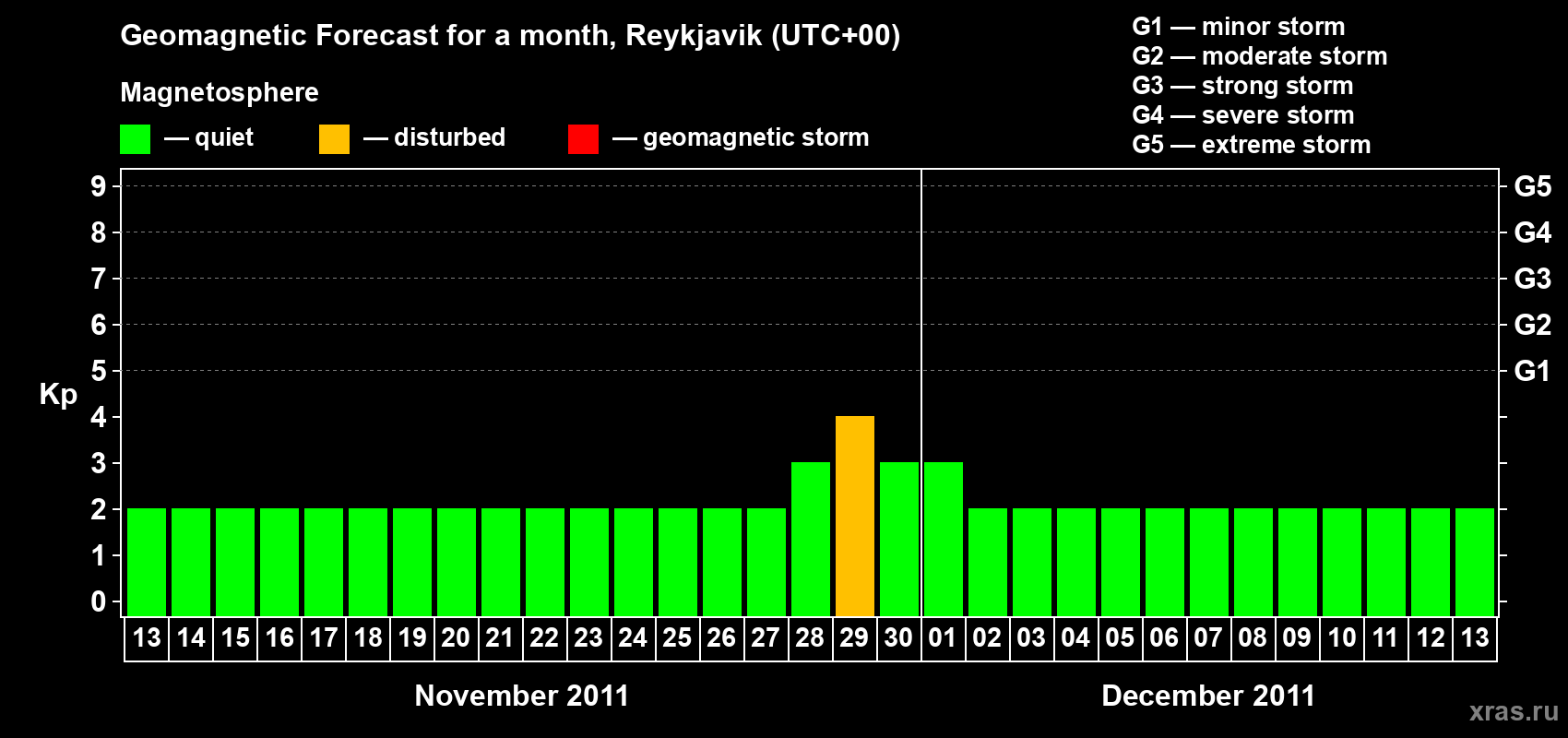
Task: Click the green quiet legend swatch
Action: coord(135,139)
